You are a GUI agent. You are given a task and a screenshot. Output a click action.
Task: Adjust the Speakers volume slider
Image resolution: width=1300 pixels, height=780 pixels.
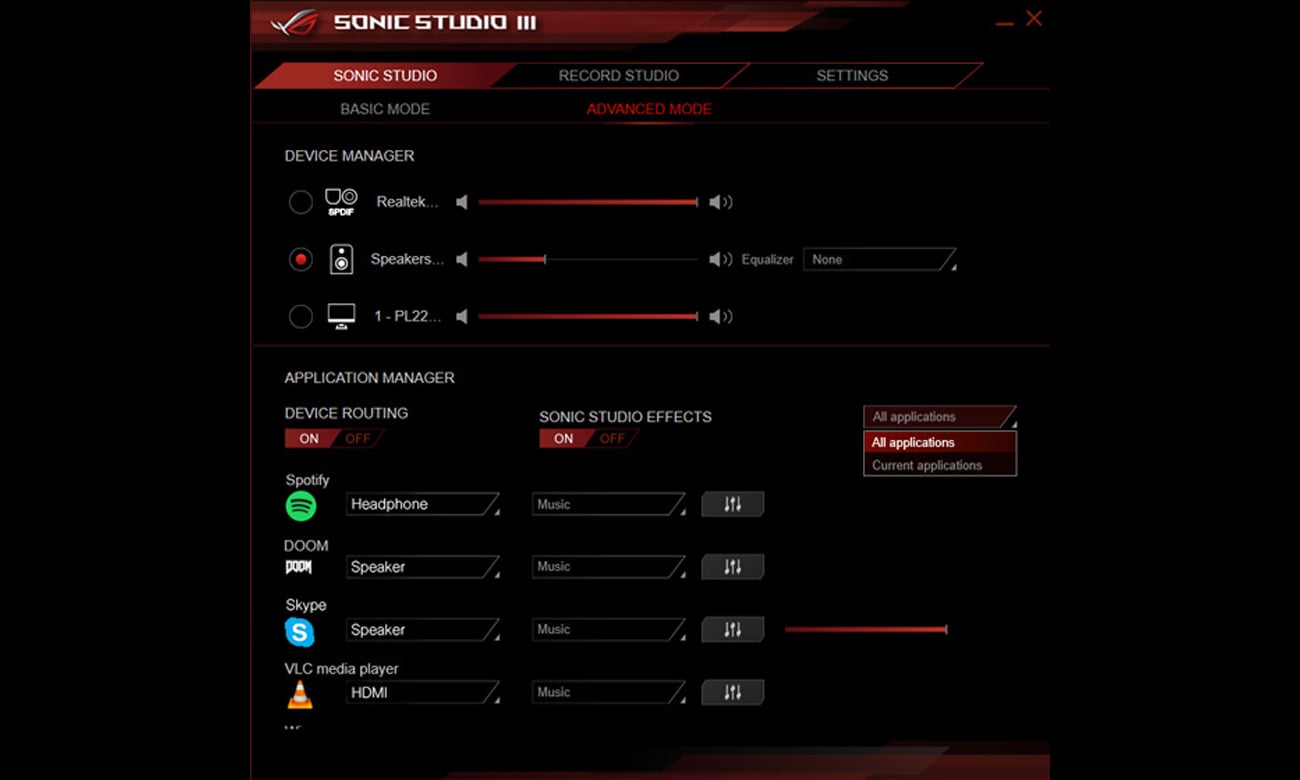point(545,260)
